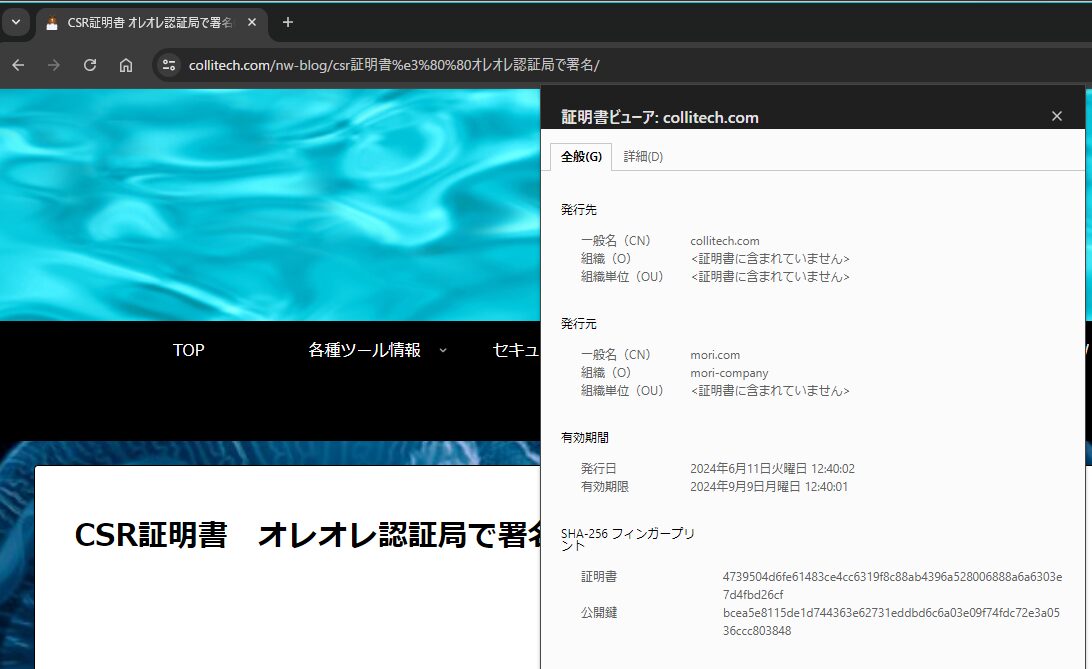
Task: Reload the current page
Action: click(90, 65)
